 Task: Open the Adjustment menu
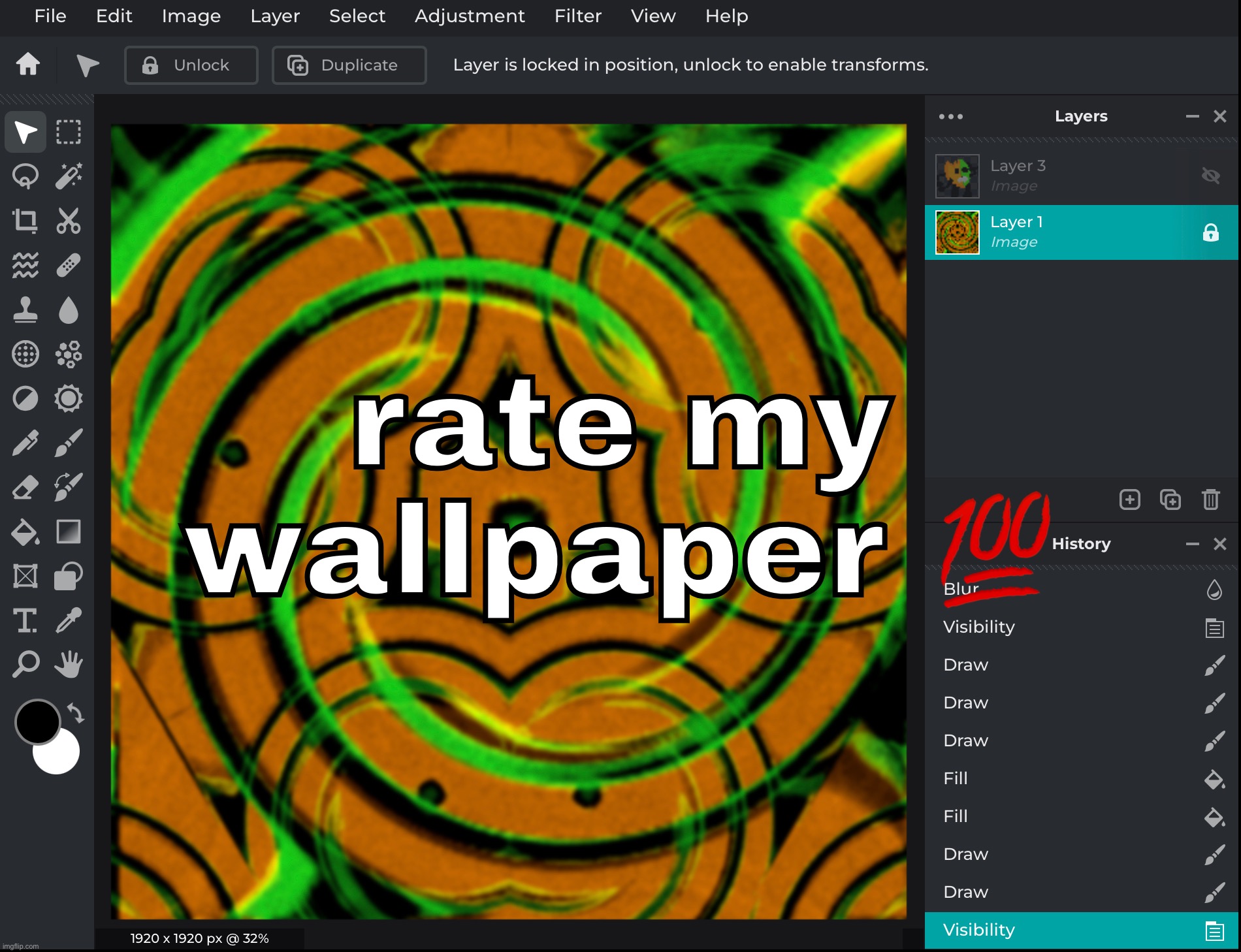[x=470, y=16]
